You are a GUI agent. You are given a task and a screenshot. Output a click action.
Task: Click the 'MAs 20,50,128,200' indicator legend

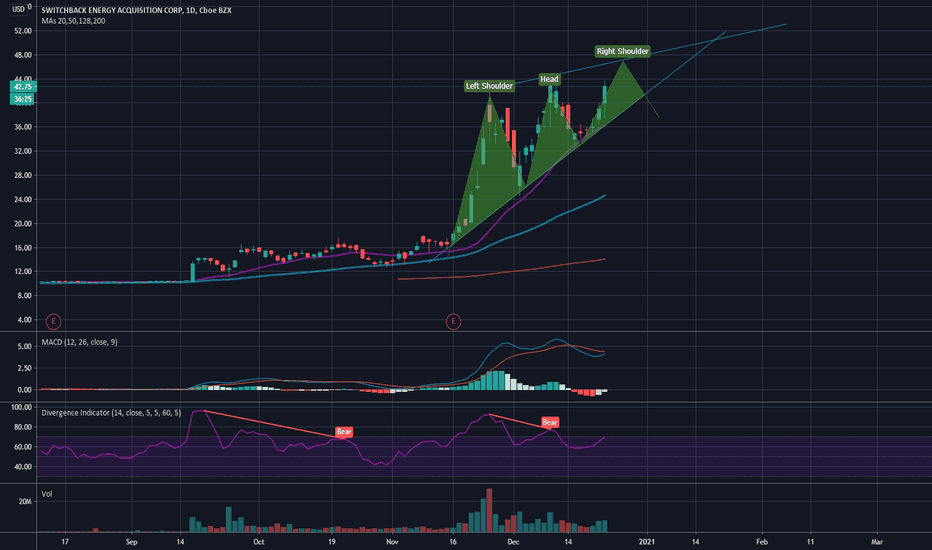pyautogui.click(x=73, y=21)
